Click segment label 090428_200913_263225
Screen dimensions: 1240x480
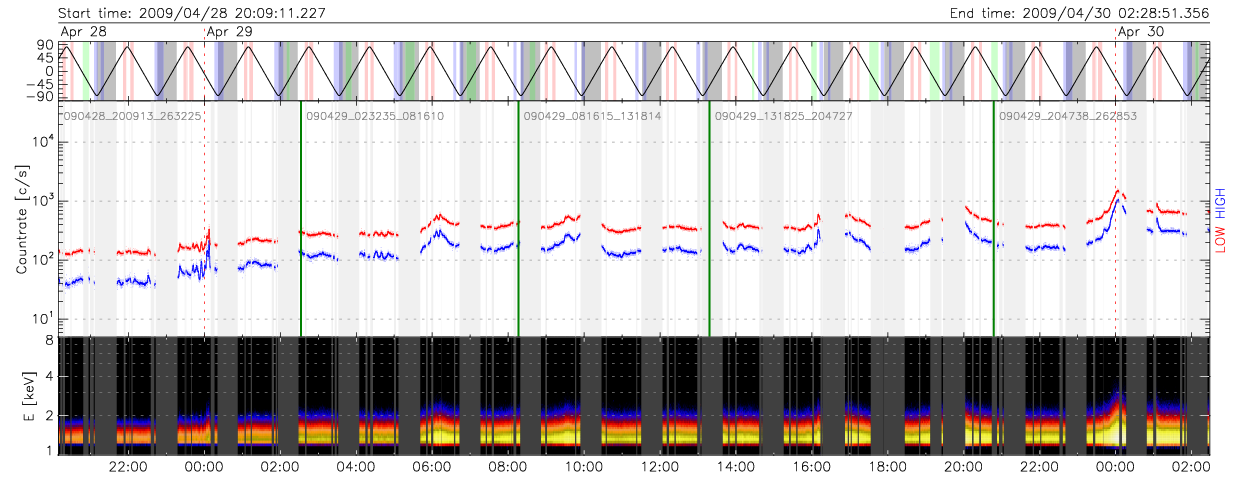click(133, 117)
